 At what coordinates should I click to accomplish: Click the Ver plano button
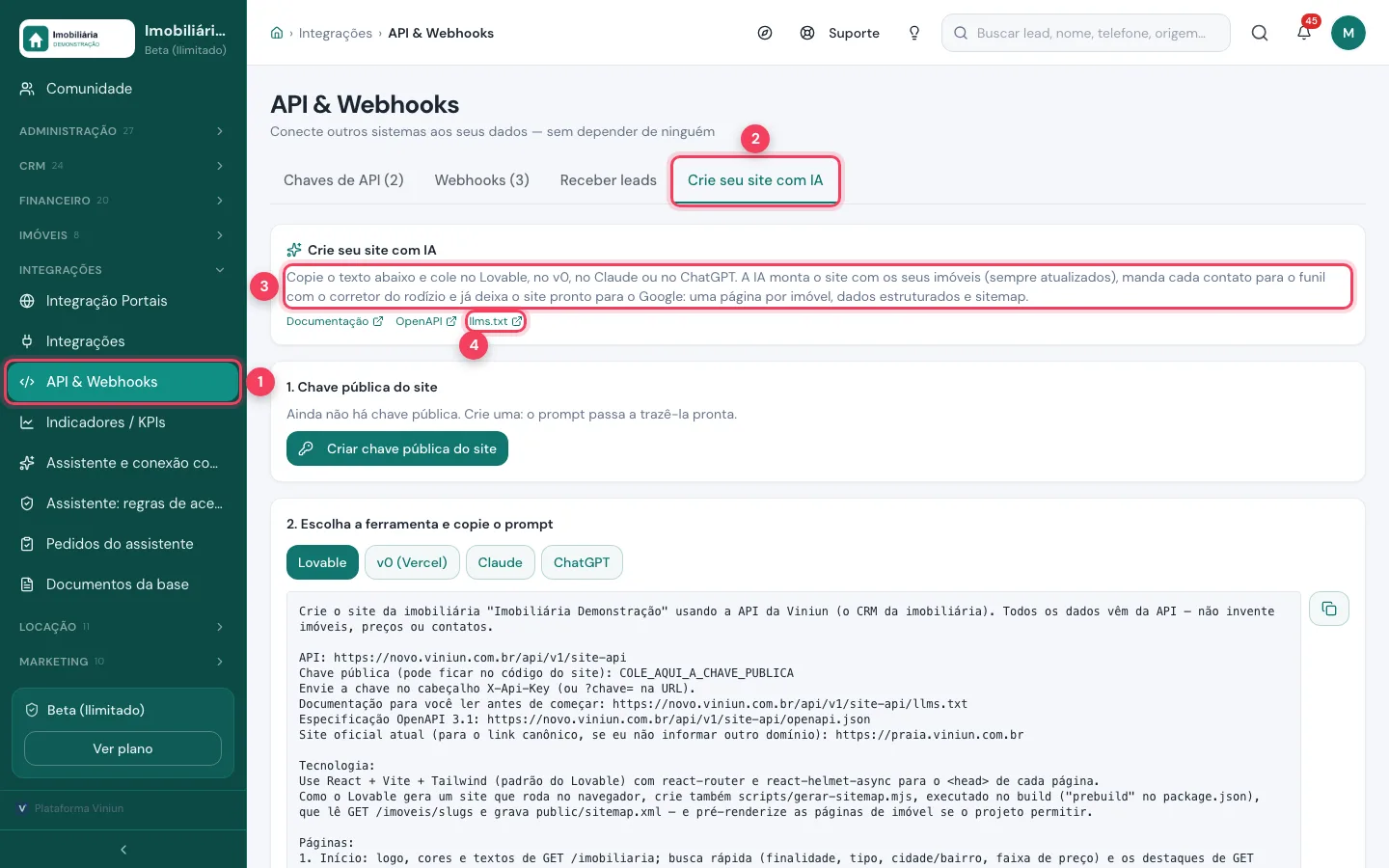point(123,748)
